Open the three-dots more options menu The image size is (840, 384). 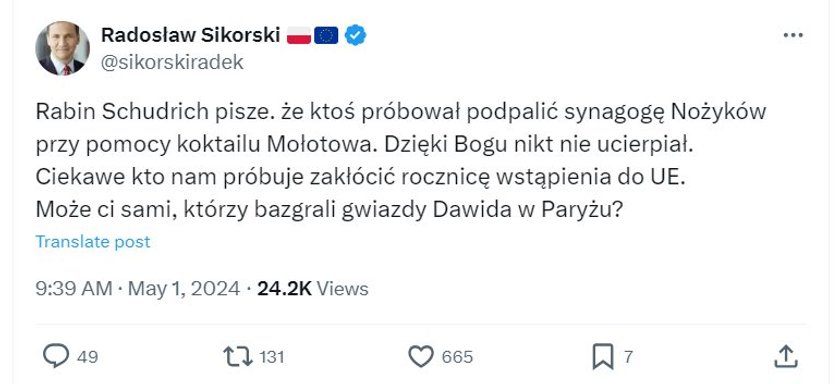[793, 35]
